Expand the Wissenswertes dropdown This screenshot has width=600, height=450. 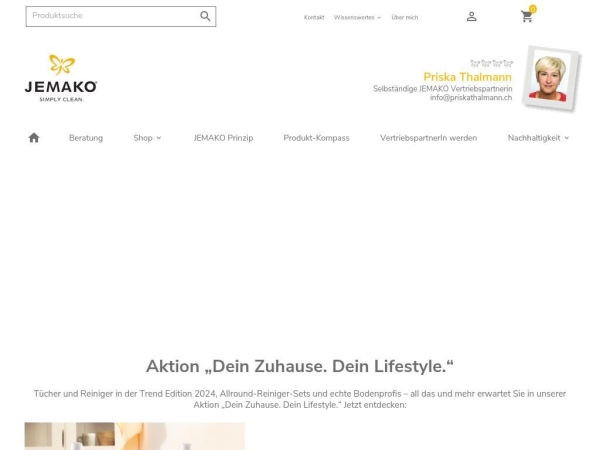[357, 17]
